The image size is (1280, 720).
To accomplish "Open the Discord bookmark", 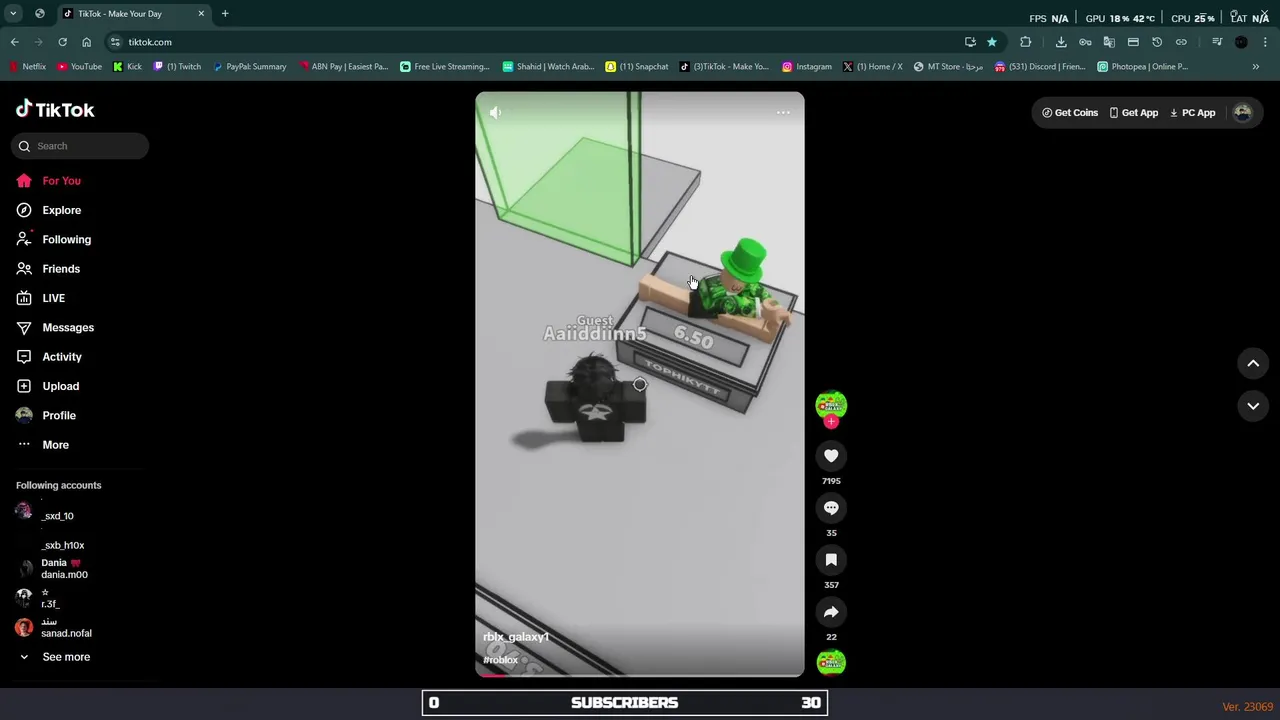I will (x=1040, y=67).
